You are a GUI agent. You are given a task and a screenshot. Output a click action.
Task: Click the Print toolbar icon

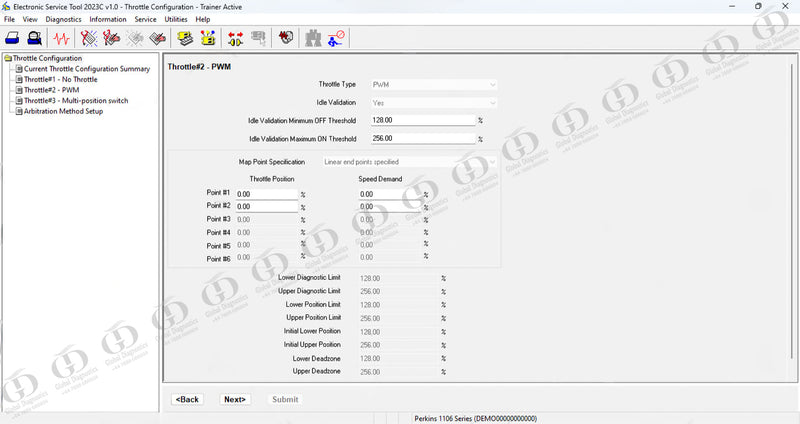[12, 38]
